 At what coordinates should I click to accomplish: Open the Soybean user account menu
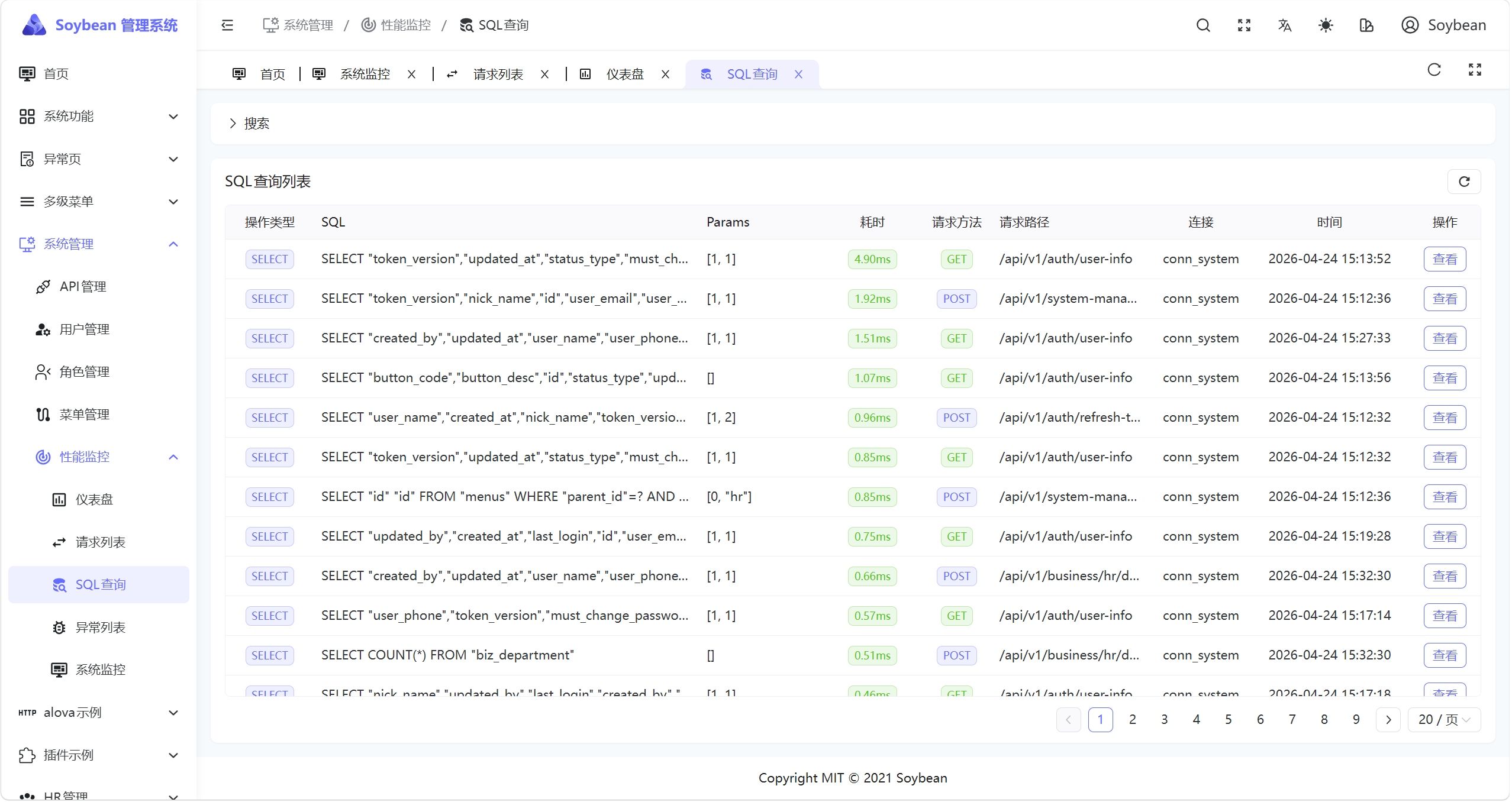click(x=1443, y=25)
